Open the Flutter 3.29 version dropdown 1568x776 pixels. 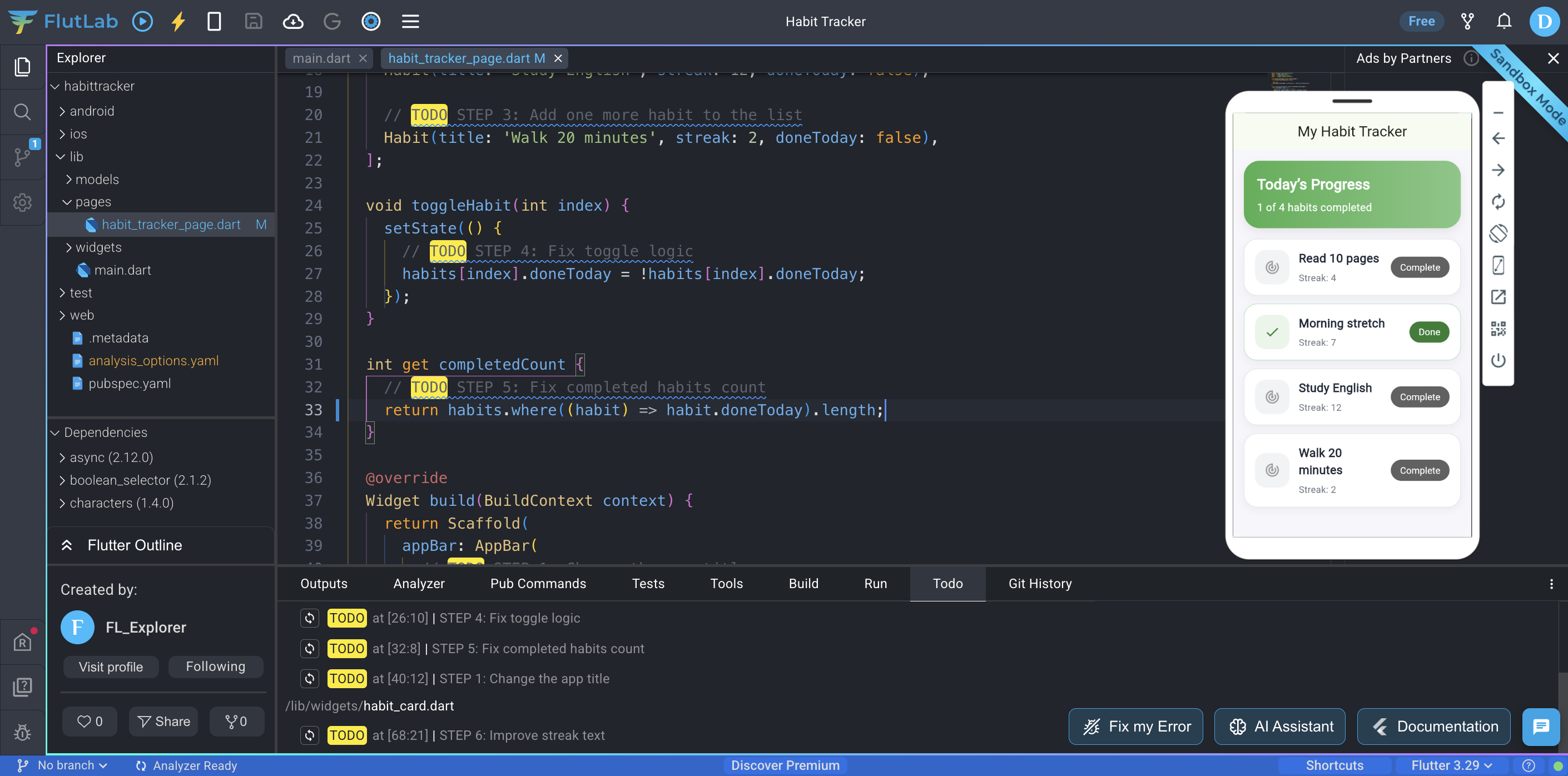(1451, 765)
